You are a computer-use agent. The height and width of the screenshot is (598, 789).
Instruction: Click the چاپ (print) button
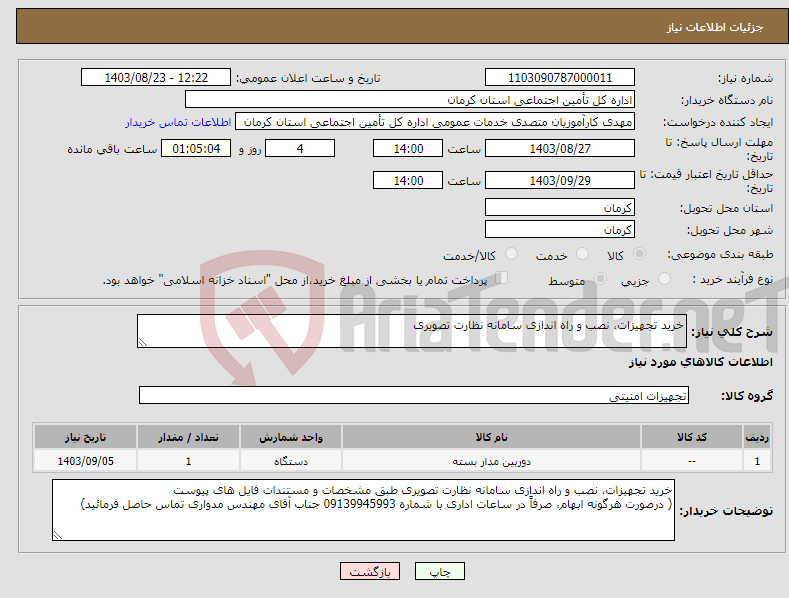point(440,571)
